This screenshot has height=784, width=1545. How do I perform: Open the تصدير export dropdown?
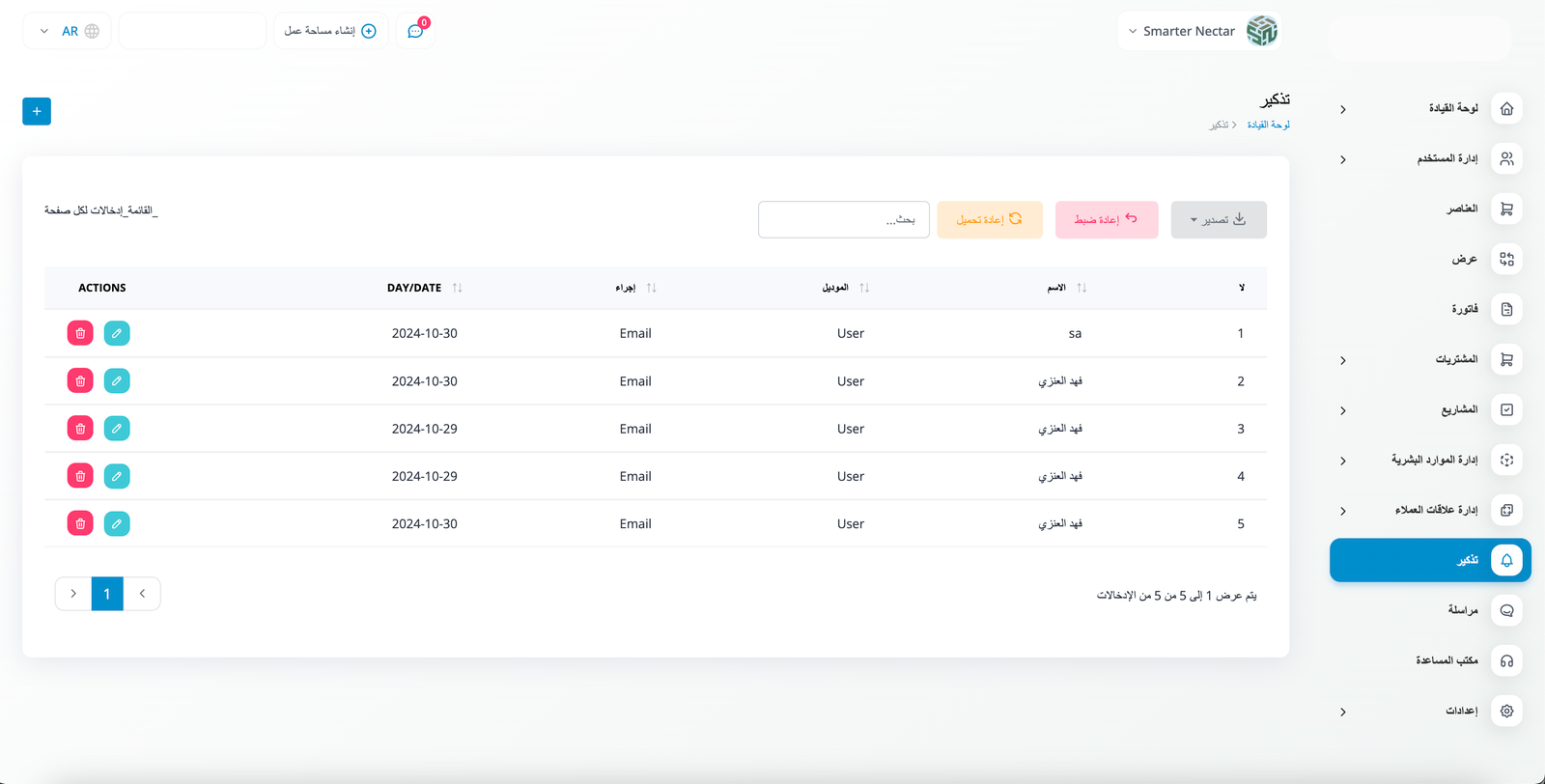(1218, 220)
